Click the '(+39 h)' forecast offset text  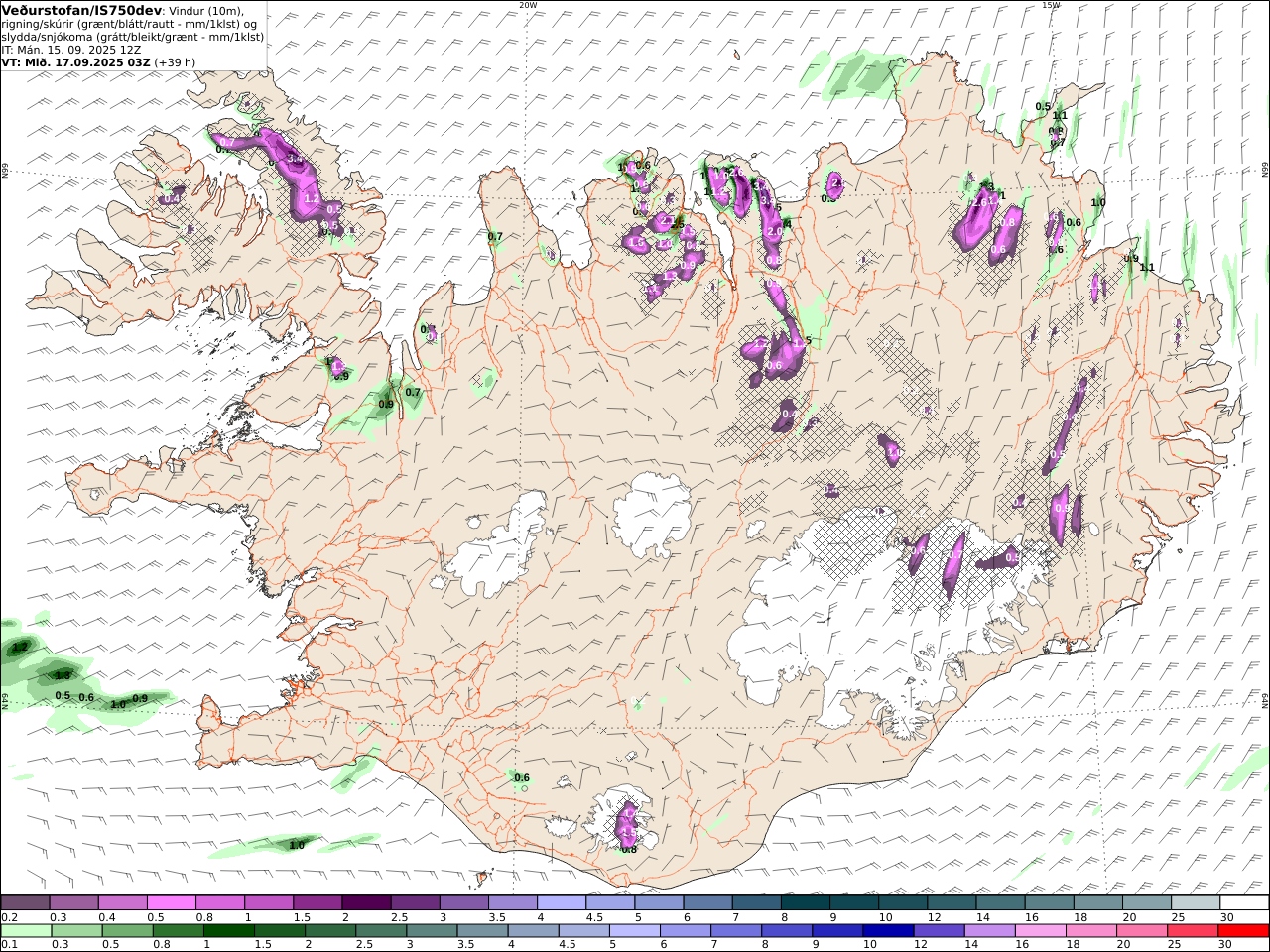pos(176,61)
